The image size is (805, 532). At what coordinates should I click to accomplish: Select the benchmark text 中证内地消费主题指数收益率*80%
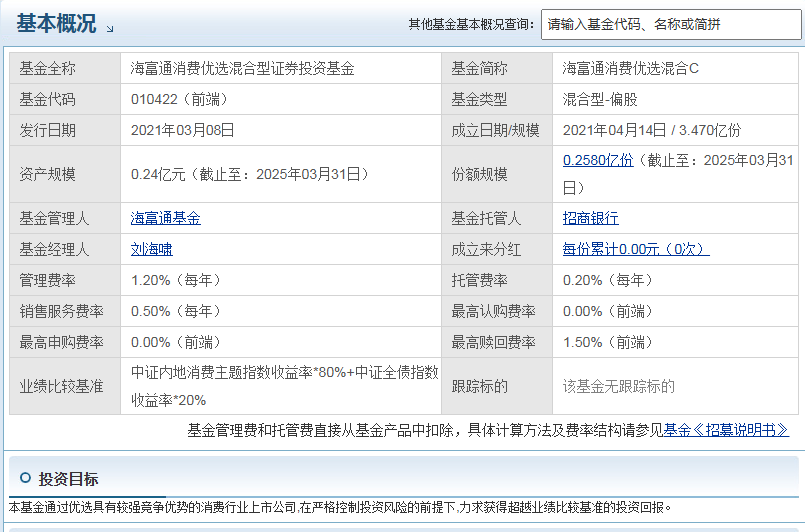(x=238, y=372)
